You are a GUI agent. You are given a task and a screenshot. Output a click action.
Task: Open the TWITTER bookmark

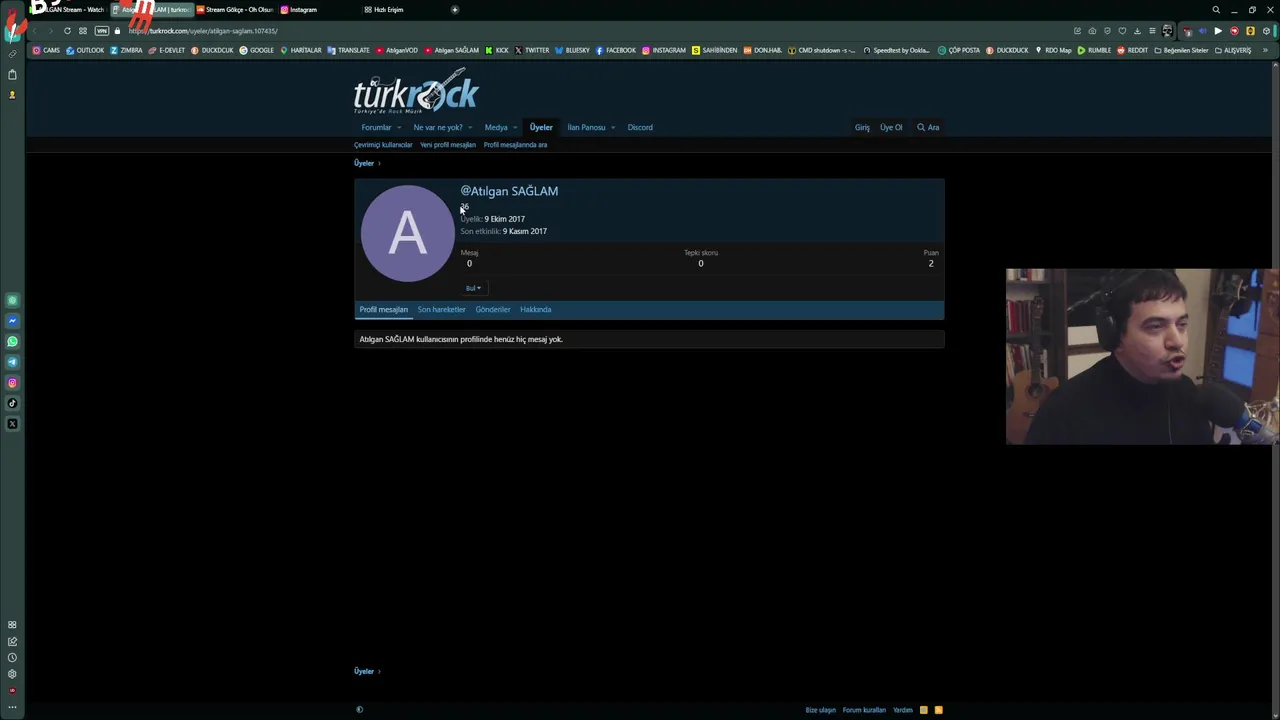(x=532, y=50)
